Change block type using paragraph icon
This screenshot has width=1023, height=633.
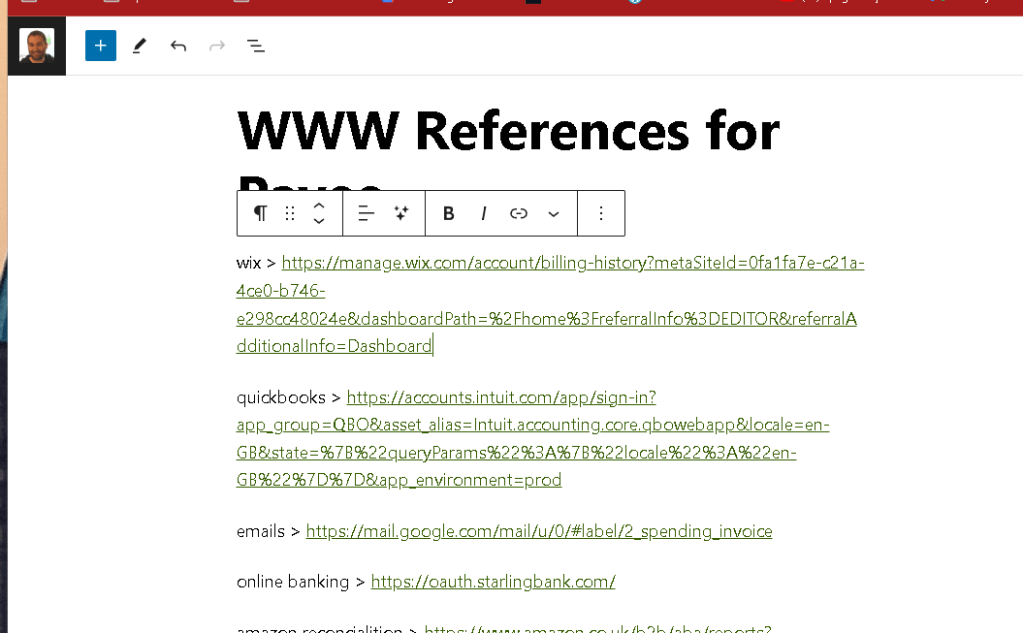(x=260, y=213)
